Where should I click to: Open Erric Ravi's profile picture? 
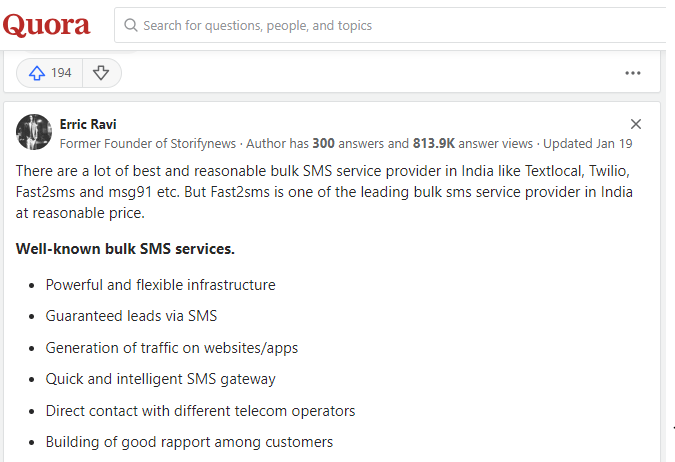tap(34, 132)
